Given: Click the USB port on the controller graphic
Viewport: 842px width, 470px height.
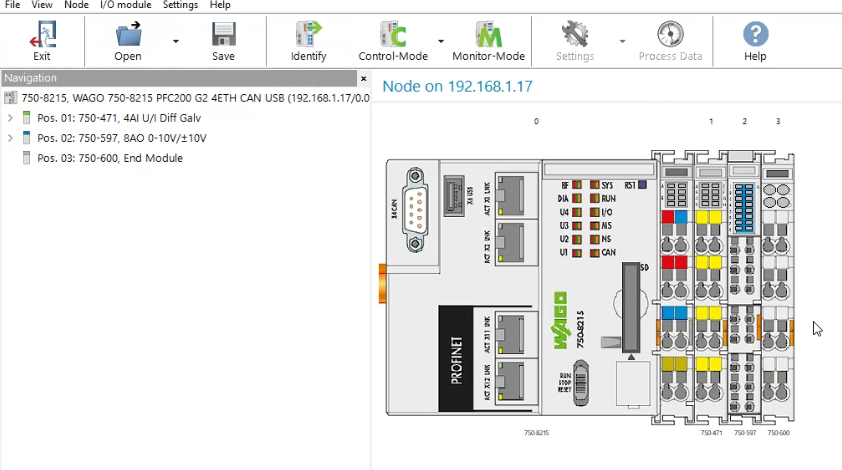Looking at the screenshot, I should point(454,196).
